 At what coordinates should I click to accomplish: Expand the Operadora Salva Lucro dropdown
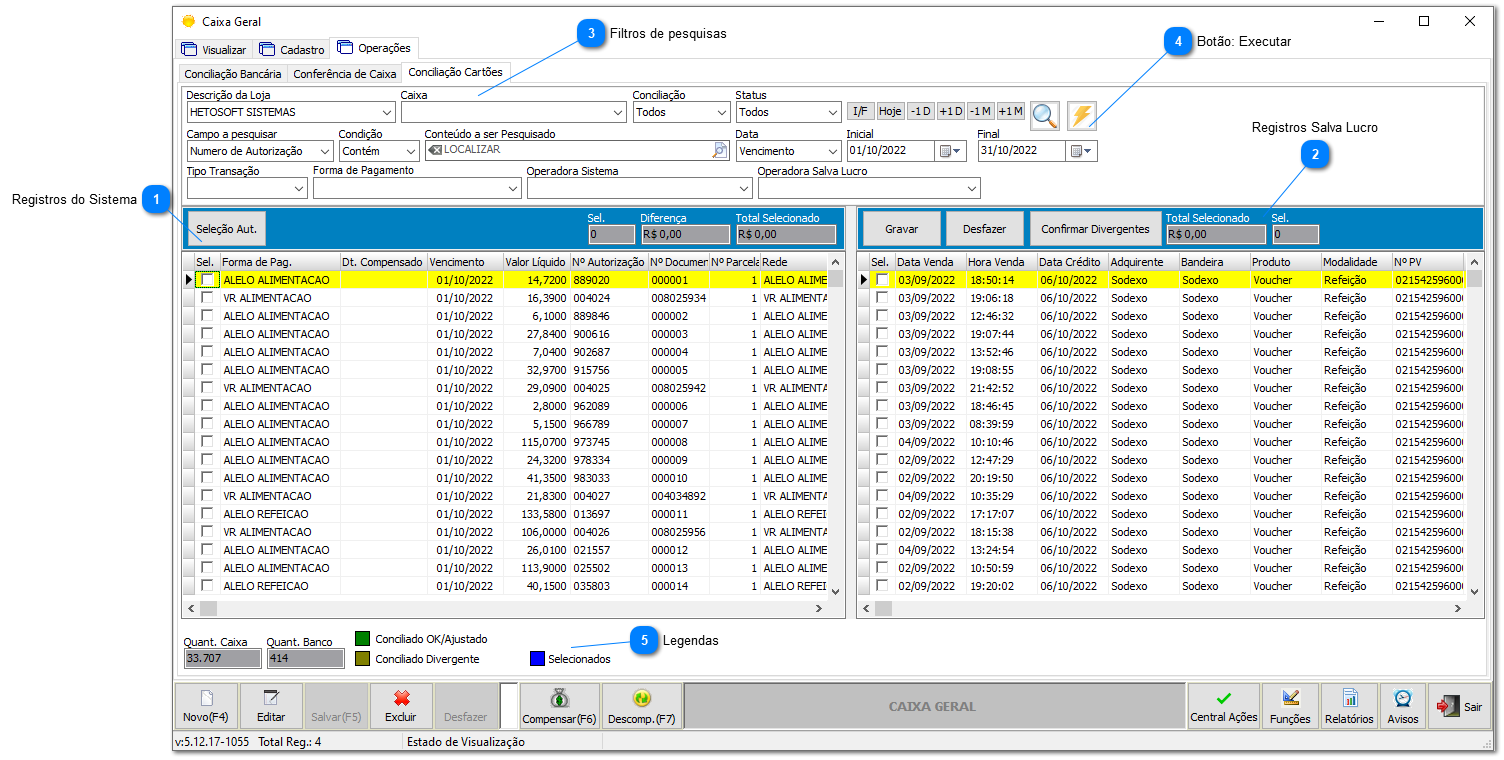click(971, 188)
